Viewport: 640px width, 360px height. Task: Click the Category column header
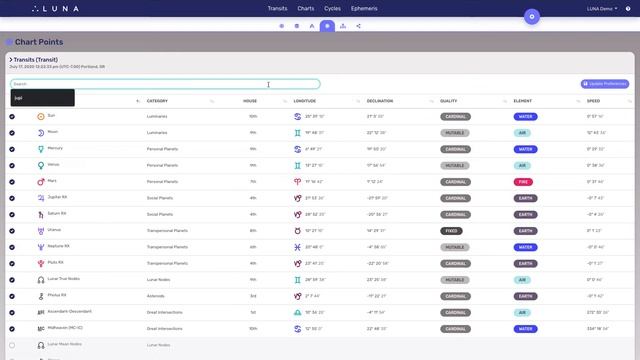(157, 101)
